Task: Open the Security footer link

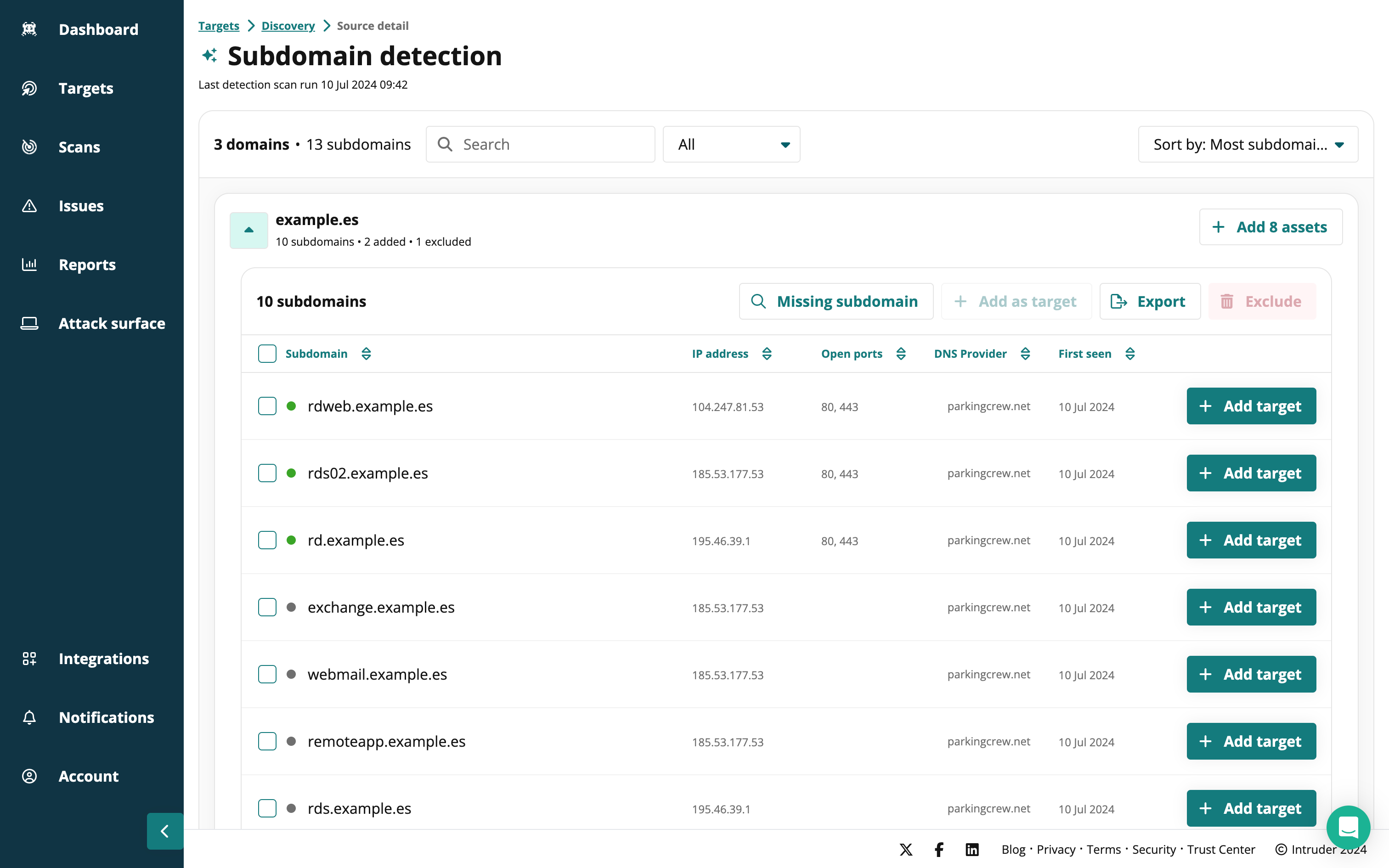Action: coord(1154,850)
